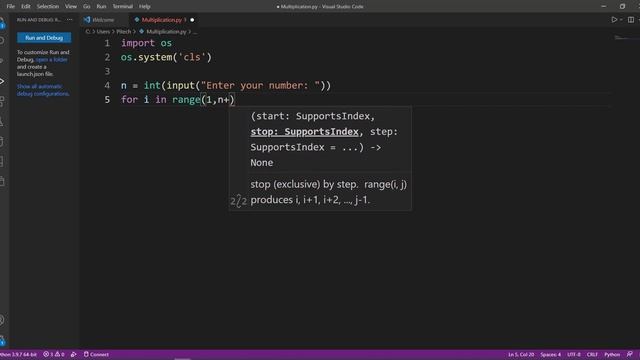Screen dimensions: 640x360
Task: Click the Spaces: 4 indentation indicator
Action: point(550,354)
